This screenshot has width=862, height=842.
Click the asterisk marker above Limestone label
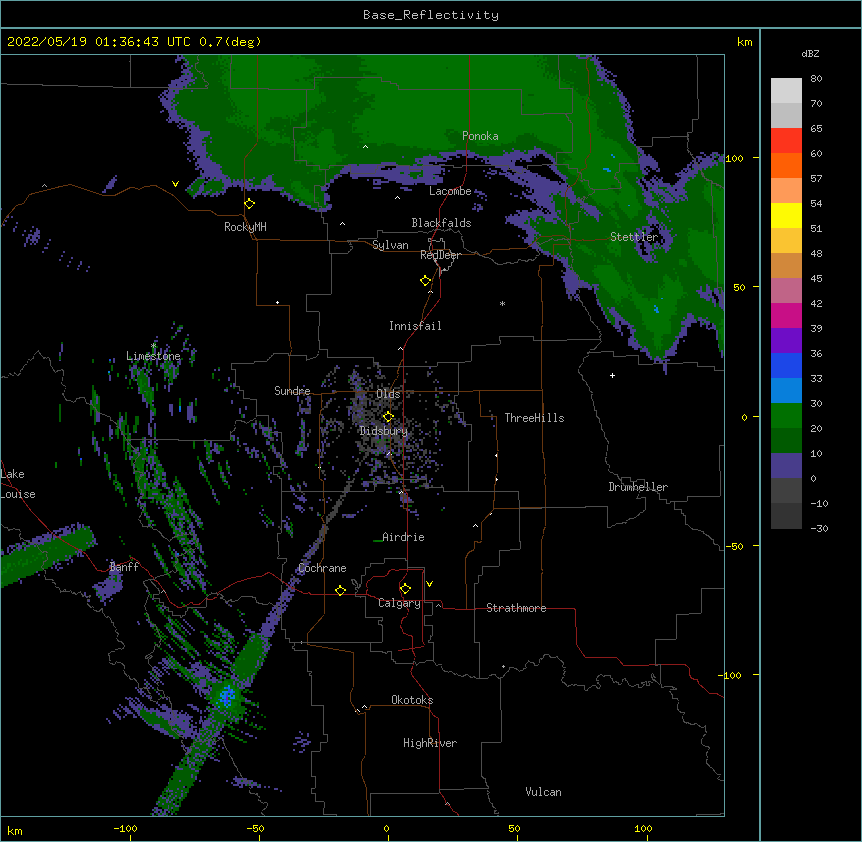[x=153, y=346]
